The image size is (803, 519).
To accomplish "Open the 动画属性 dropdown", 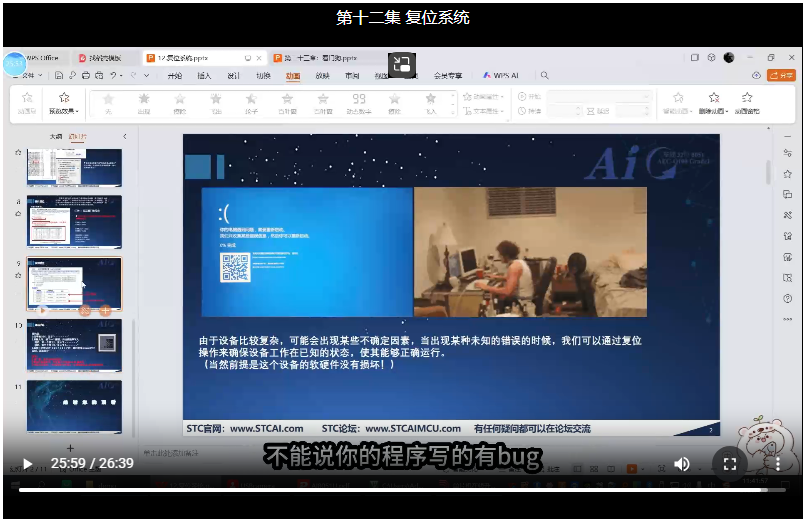I will point(483,96).
